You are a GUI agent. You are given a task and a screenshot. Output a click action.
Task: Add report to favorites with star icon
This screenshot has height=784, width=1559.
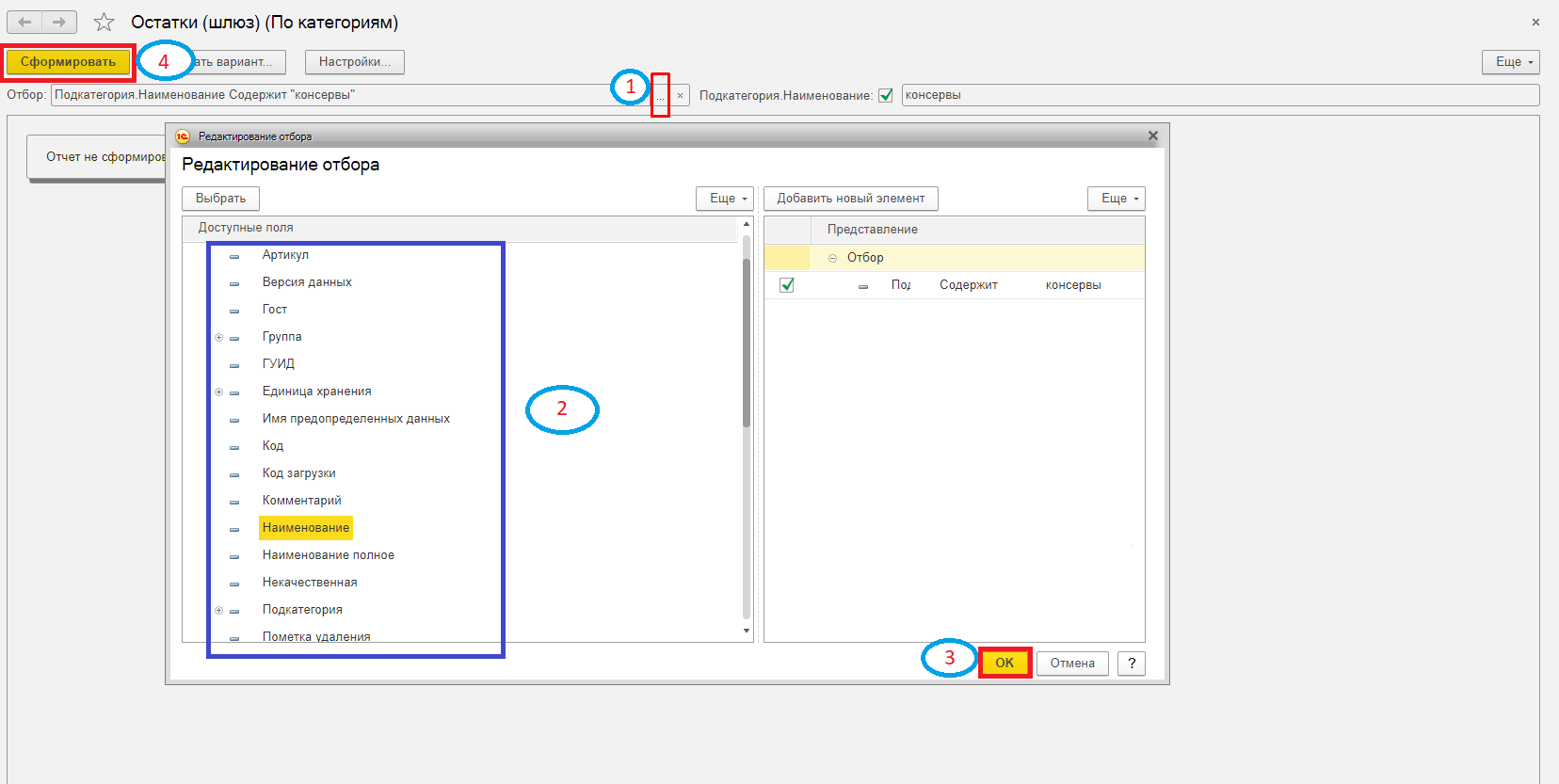(x=104, y=22)
